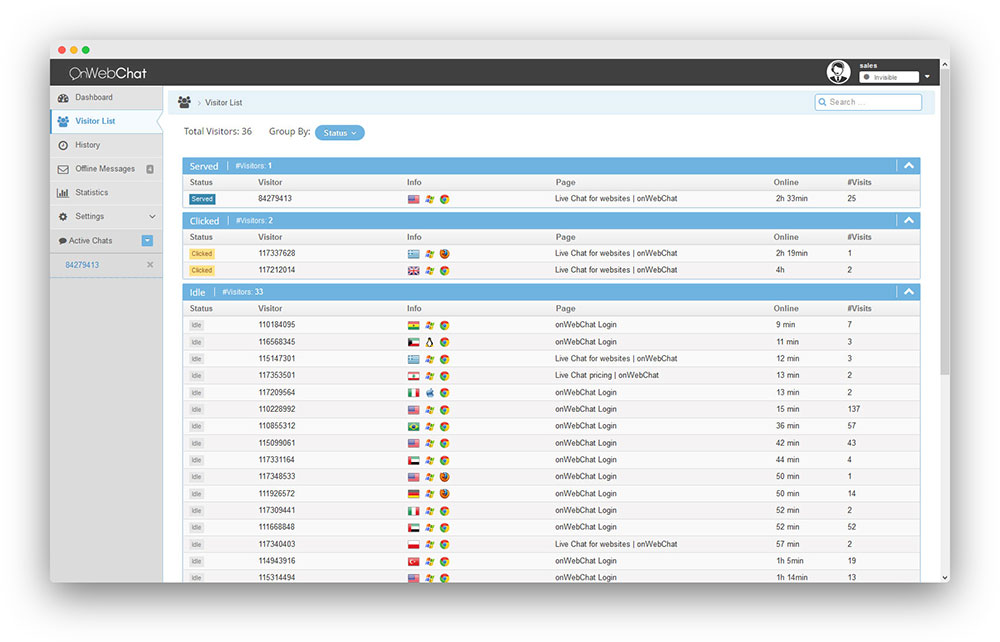Click the visitors breadcrumb icon
Image resolution: width=1000 pixels, height=642 pixels.
tap(184, 102)
